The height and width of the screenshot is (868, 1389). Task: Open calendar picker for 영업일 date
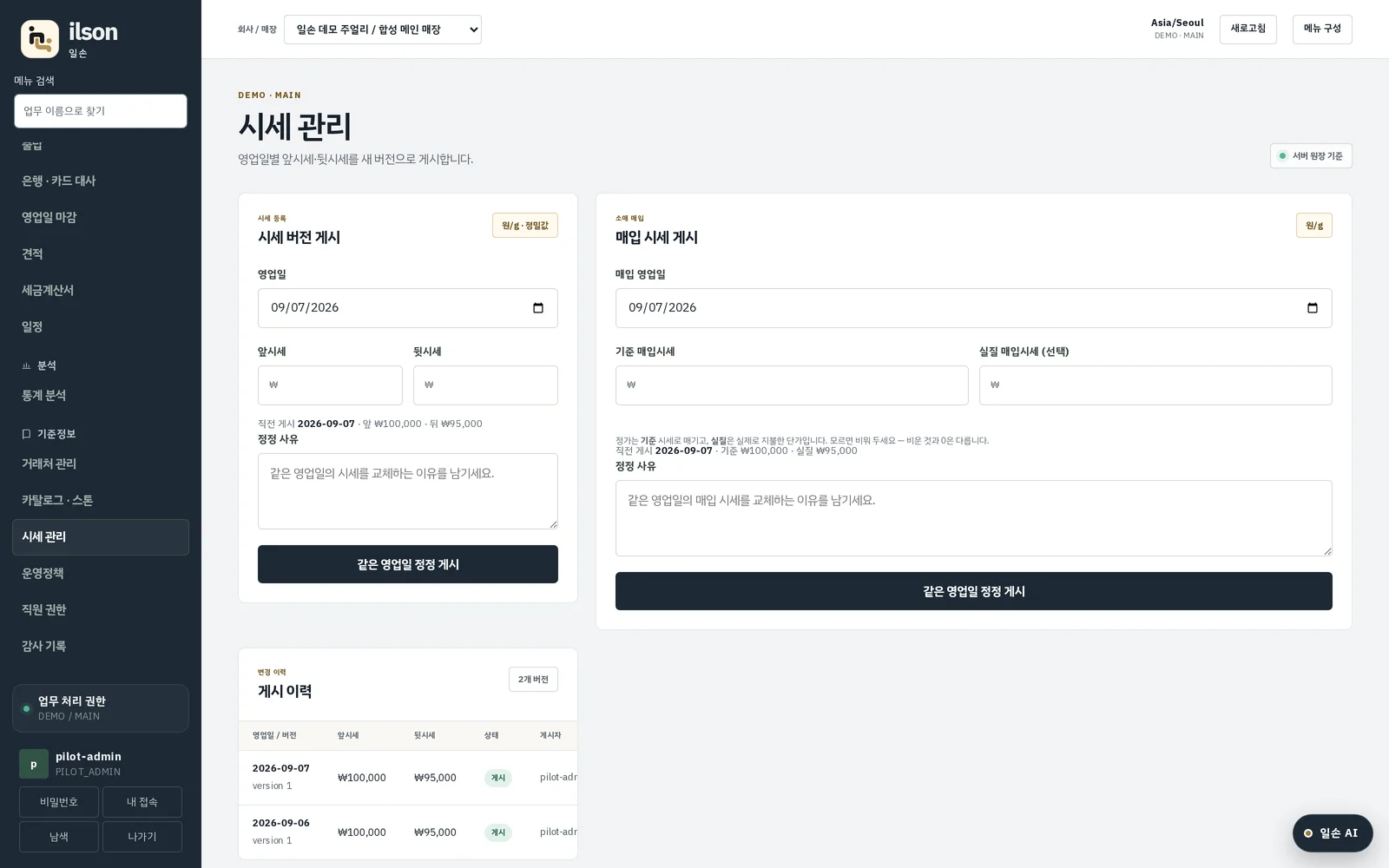pos(538,308)
